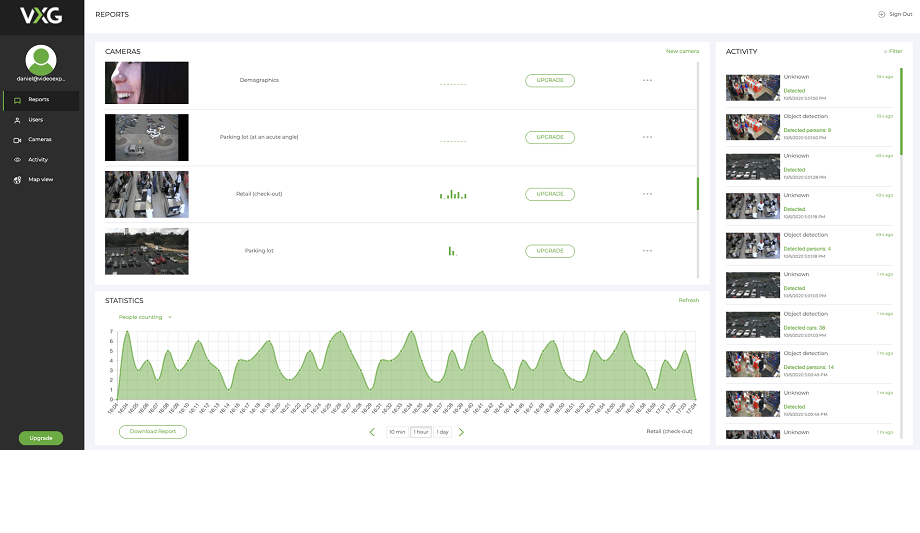920x533 pixels.
Task: Click the user avatar profile icon
Action: pos(41,60)
